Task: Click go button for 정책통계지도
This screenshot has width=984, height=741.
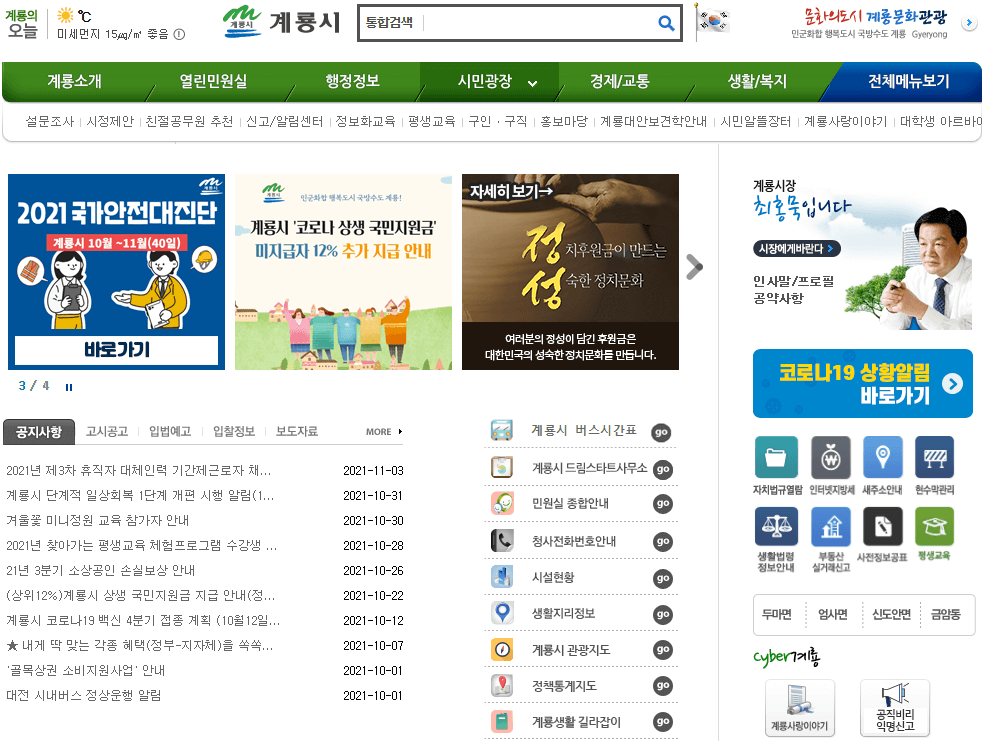Action: coord(663,686)
